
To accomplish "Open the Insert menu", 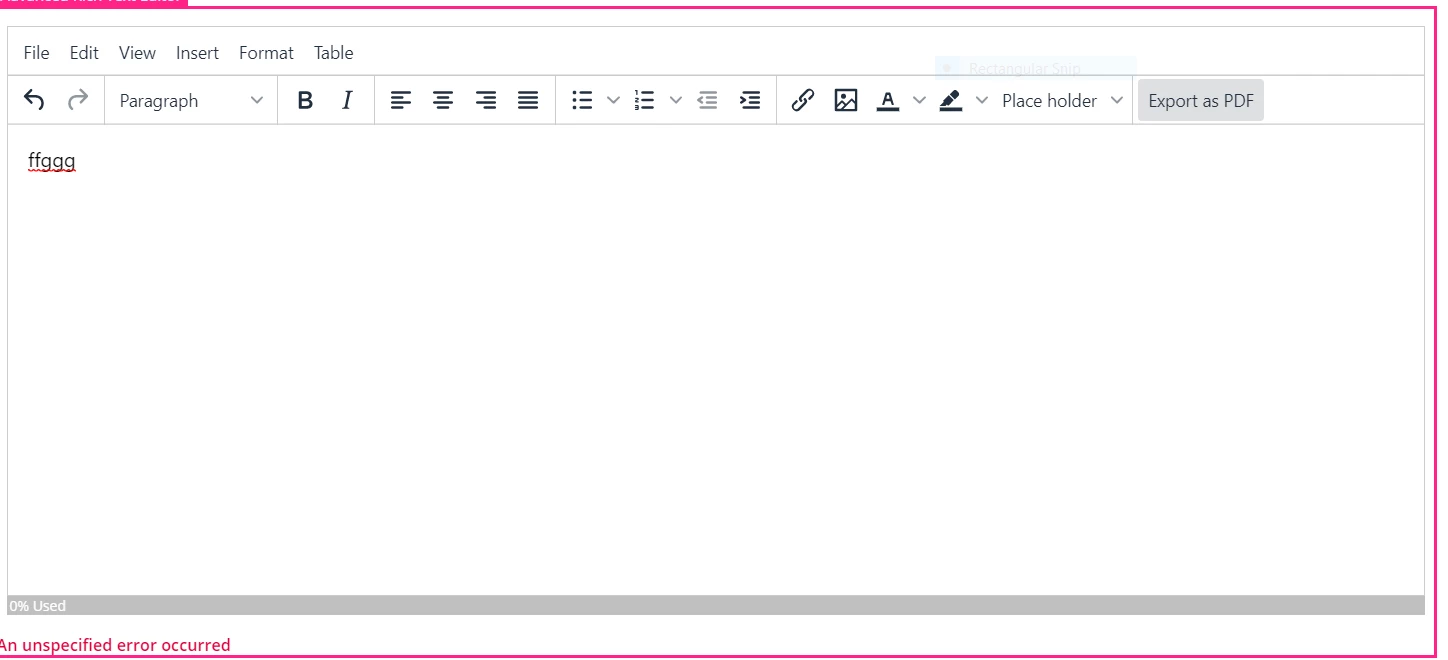I will [197, 53].
